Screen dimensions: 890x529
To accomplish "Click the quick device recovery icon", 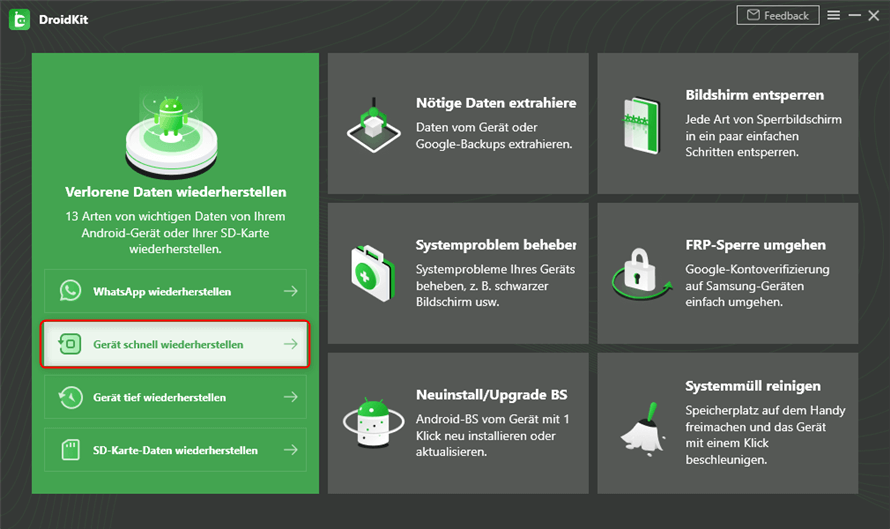I will 70,344.
